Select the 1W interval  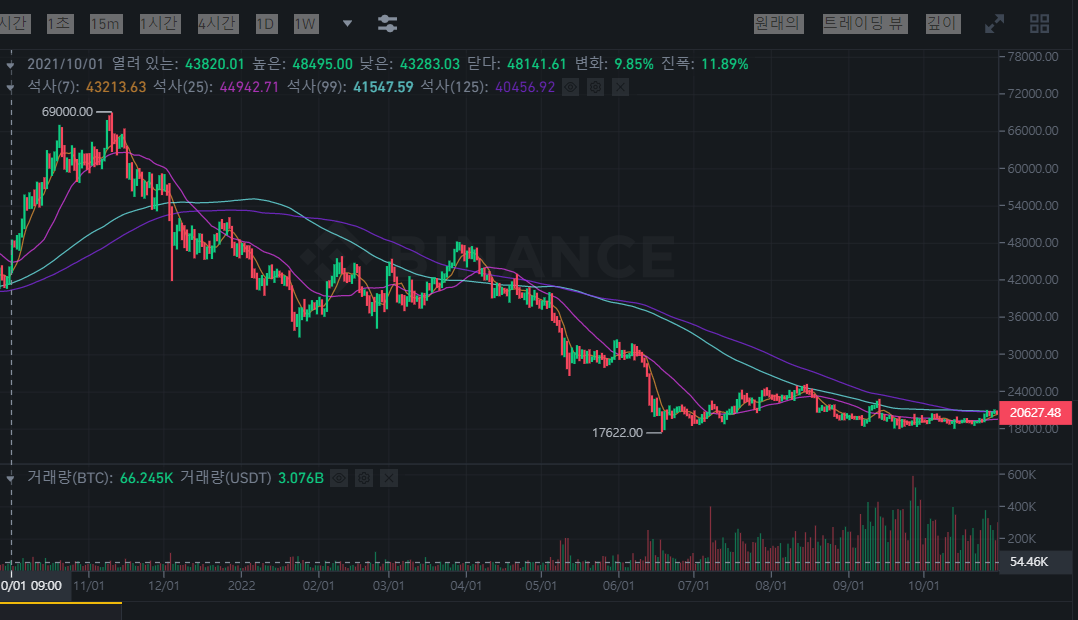tap(305, 24)
